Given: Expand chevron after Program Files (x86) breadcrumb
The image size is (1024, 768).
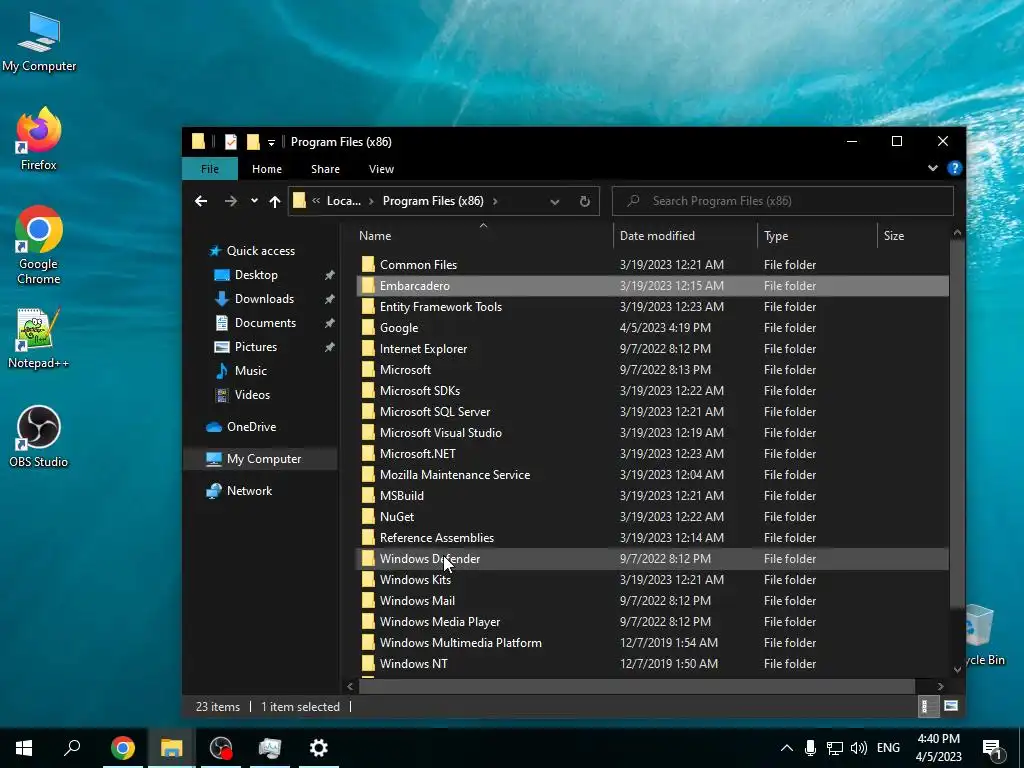Looking at the screenshot, I should tap(495, 201).
